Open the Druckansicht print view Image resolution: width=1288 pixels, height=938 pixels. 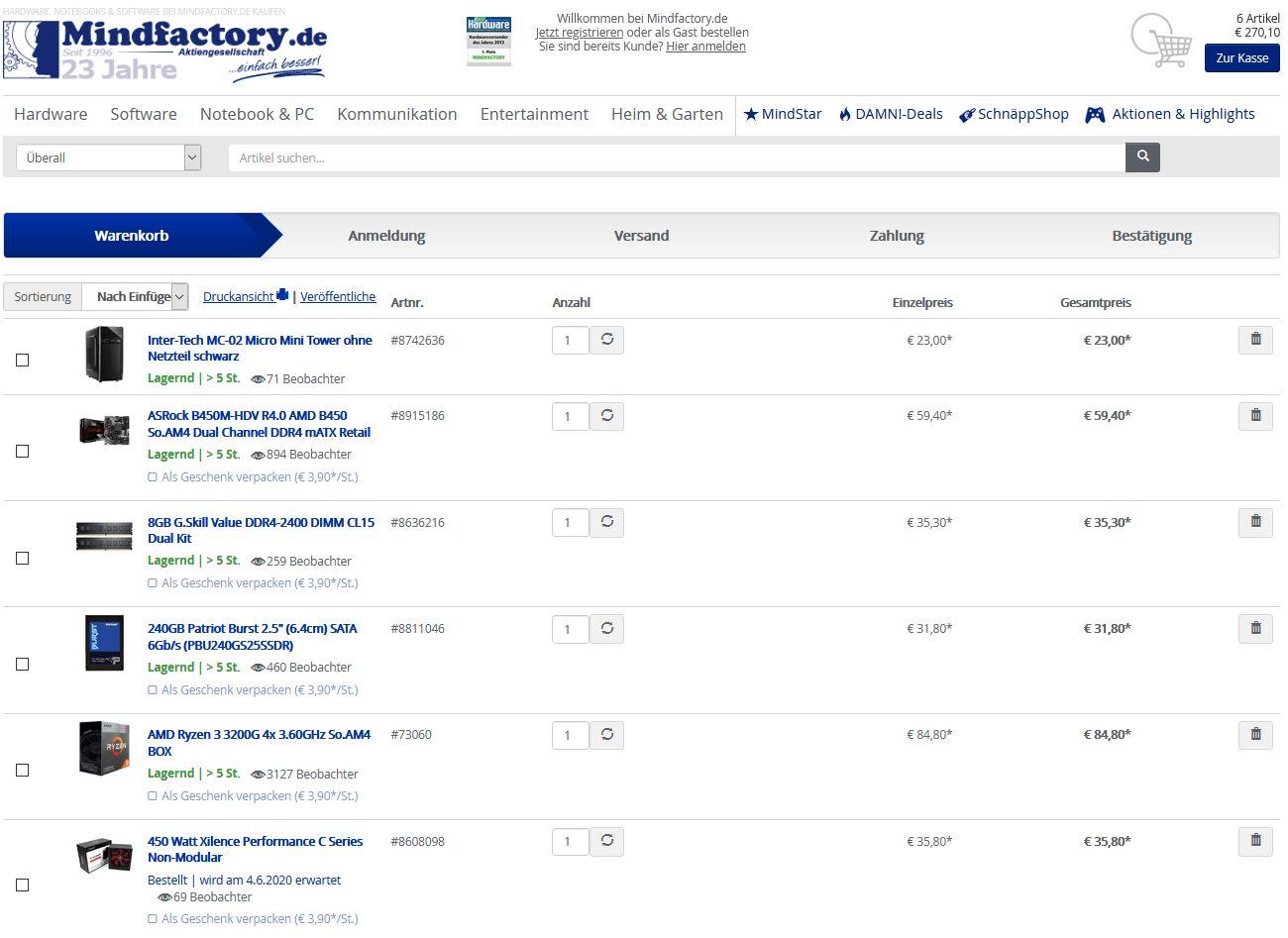239,296
